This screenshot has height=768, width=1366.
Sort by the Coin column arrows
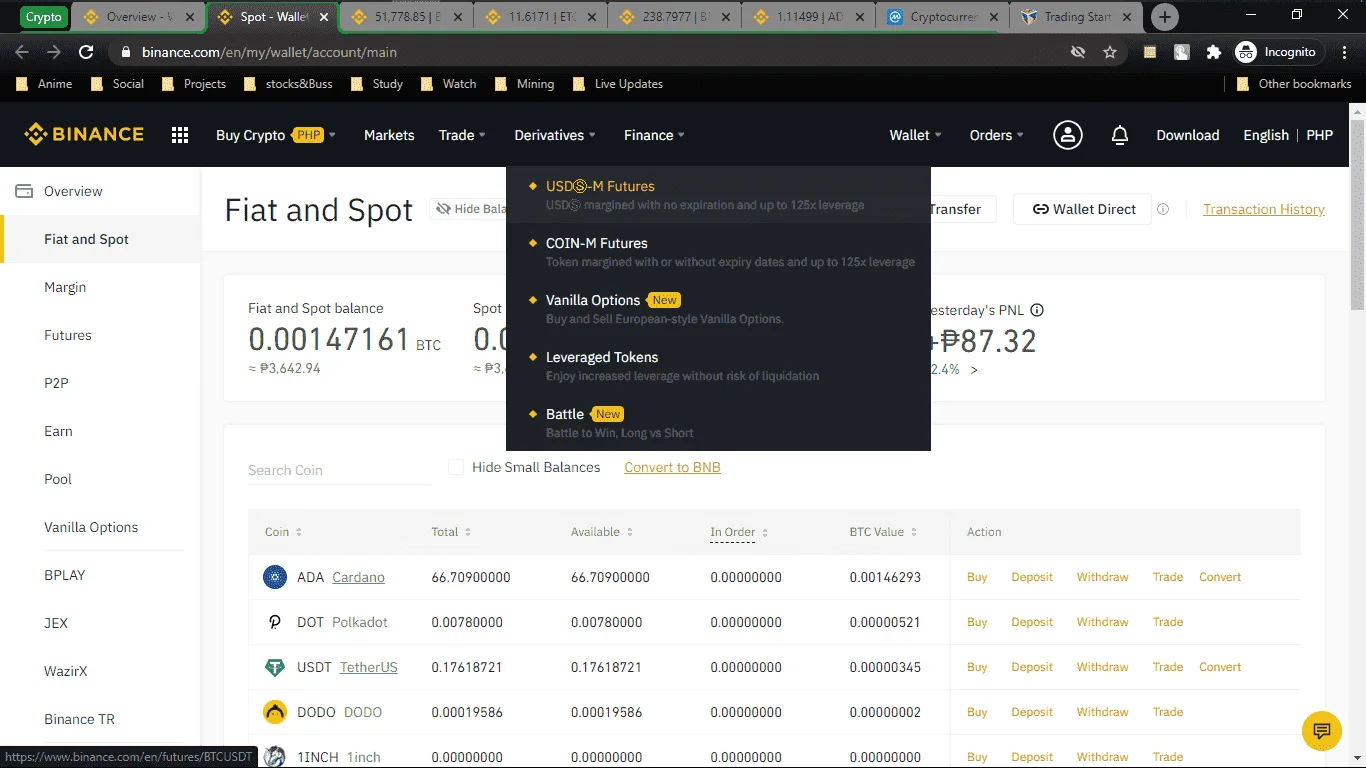click(x=298, y=532)
